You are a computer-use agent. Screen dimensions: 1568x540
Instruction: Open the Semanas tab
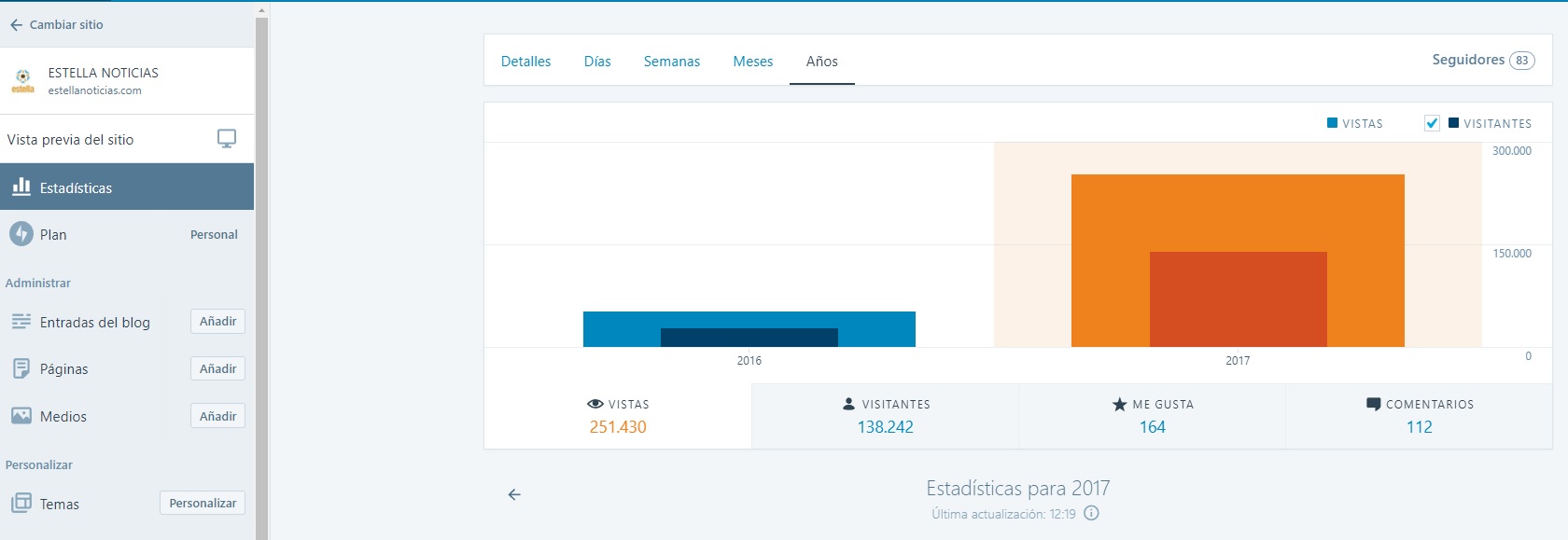coord(671,62)
